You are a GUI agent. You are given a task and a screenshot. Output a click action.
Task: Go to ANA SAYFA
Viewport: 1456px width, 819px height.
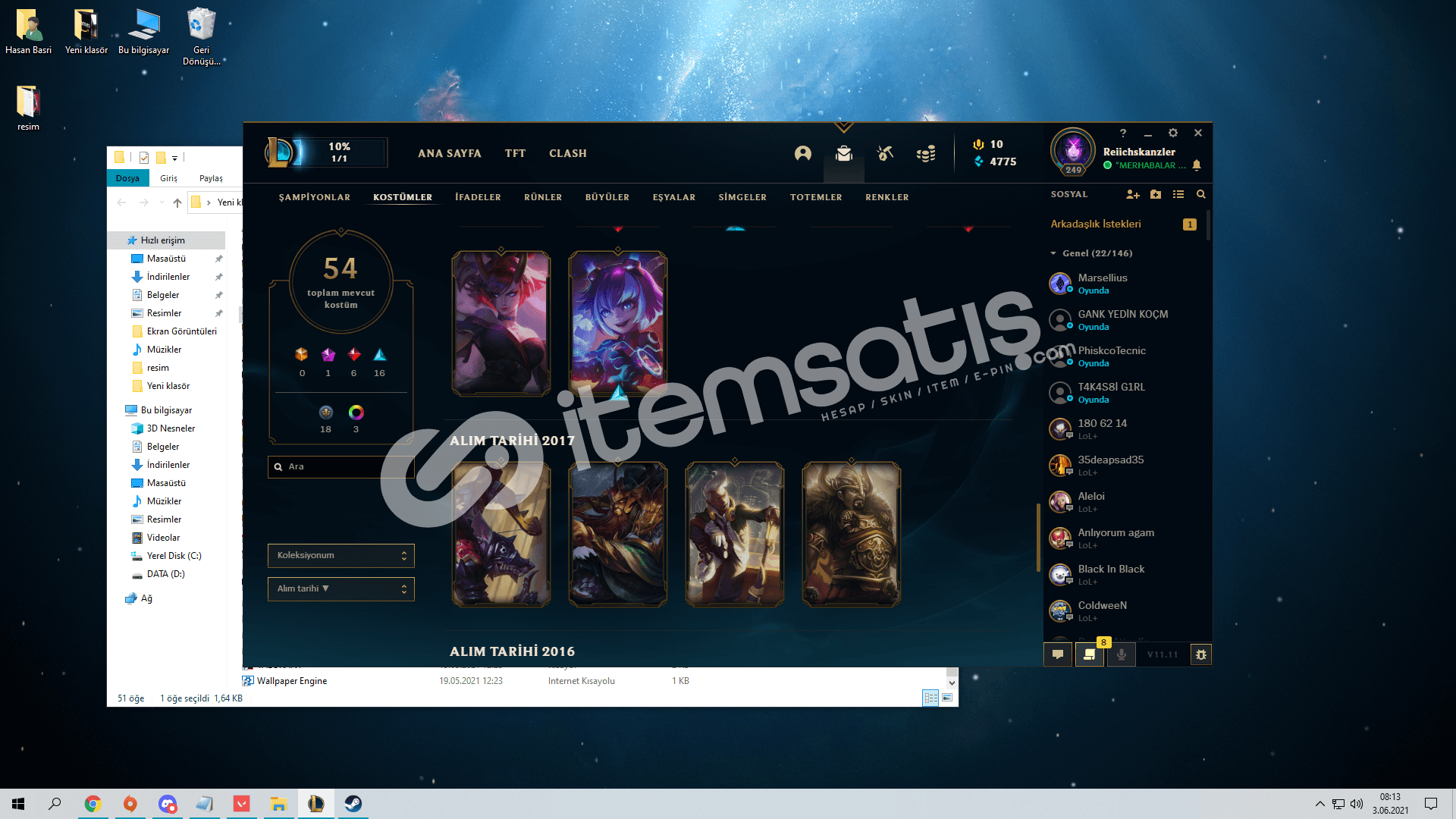450,153
